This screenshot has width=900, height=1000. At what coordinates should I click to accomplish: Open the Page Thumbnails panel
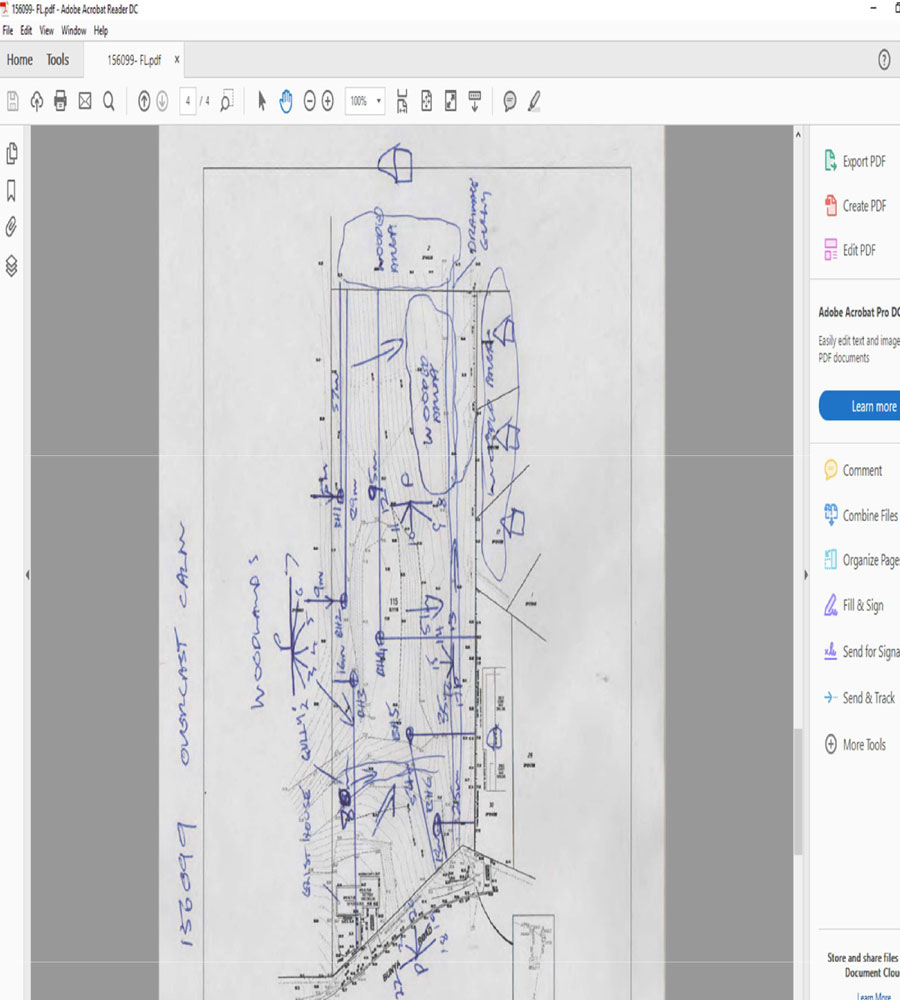tap(12, 153)
